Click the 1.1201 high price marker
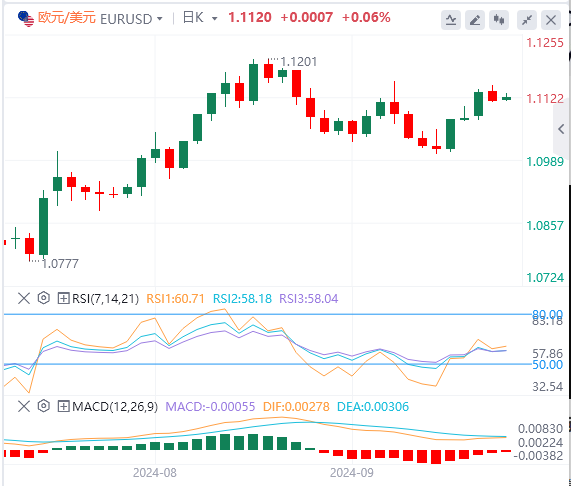The image size is (571, 486). click(299, 62)
